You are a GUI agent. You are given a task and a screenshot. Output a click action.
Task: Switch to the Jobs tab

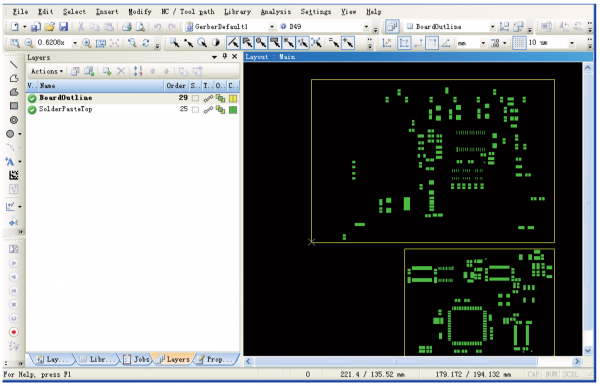[137, 359]
